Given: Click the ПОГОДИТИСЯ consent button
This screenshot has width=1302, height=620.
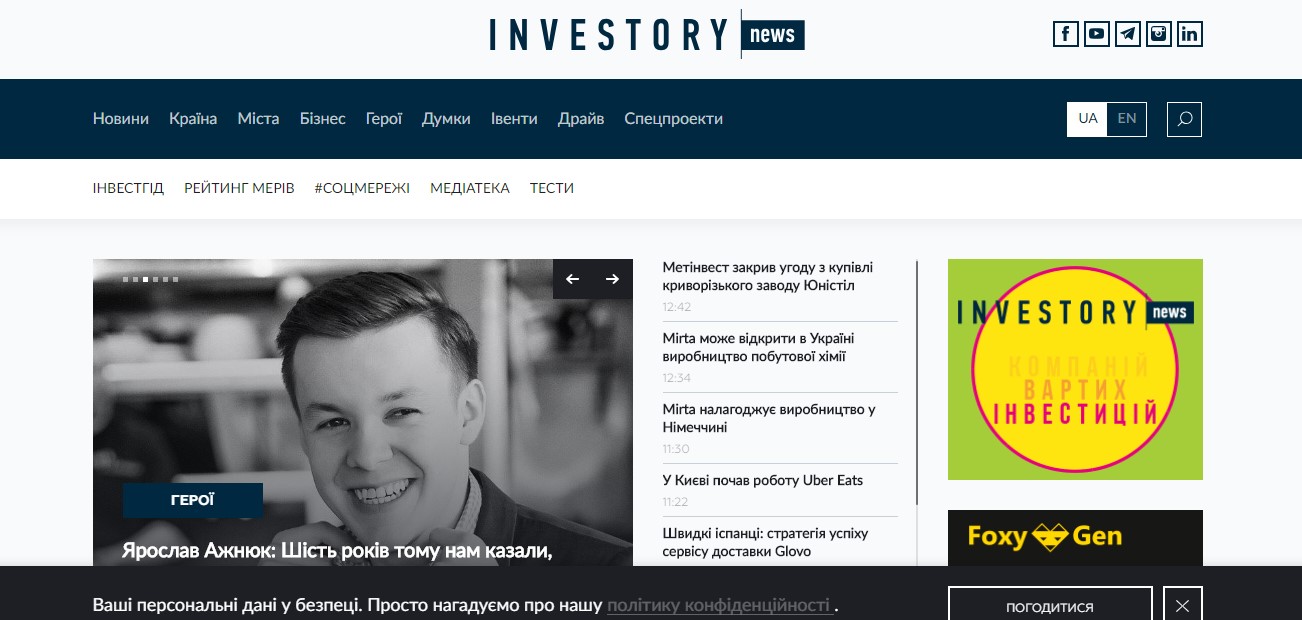Looking at the screenshot, I should pos(1050,606).
